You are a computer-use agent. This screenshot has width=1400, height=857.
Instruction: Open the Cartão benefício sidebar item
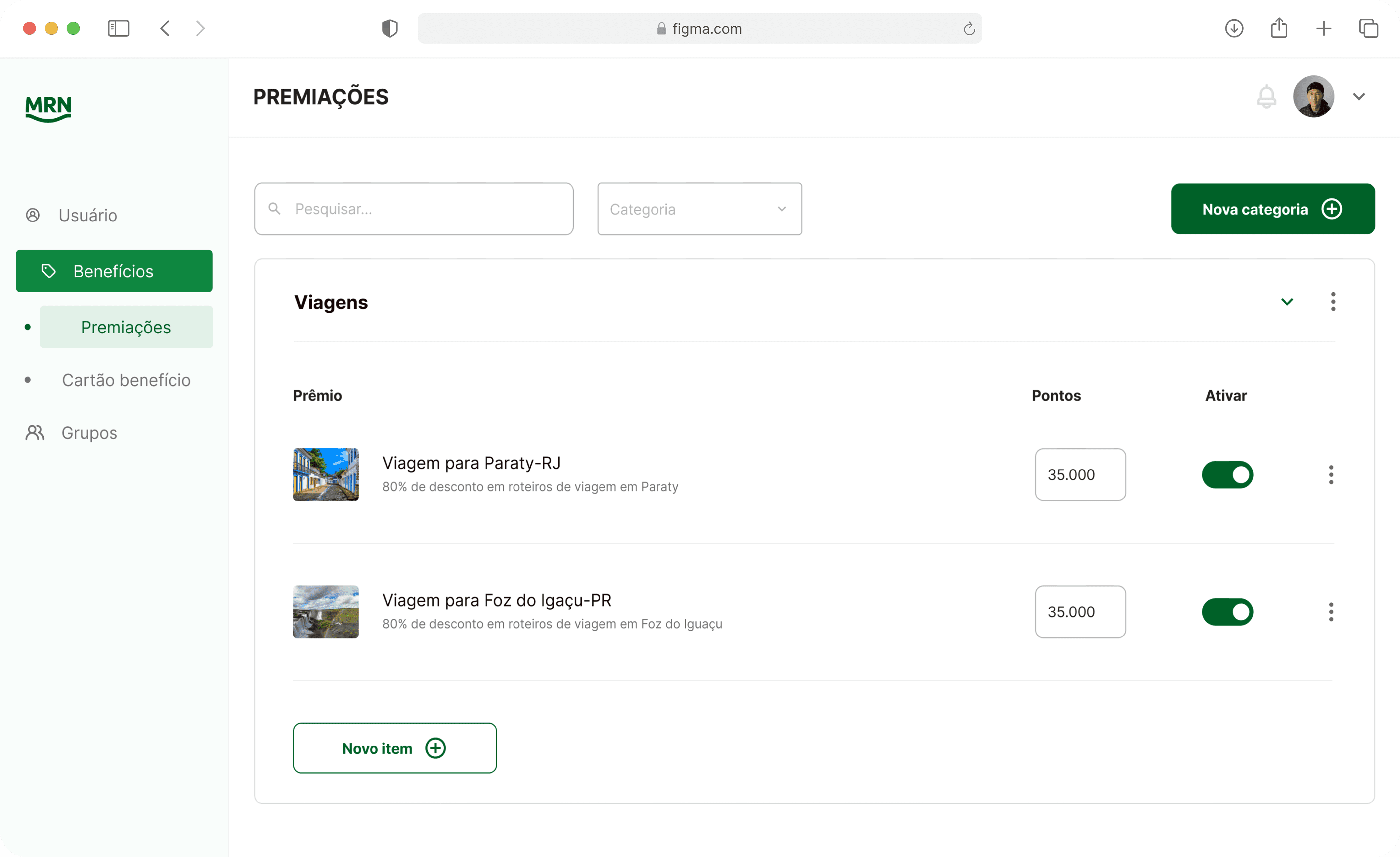click(126, 380)
